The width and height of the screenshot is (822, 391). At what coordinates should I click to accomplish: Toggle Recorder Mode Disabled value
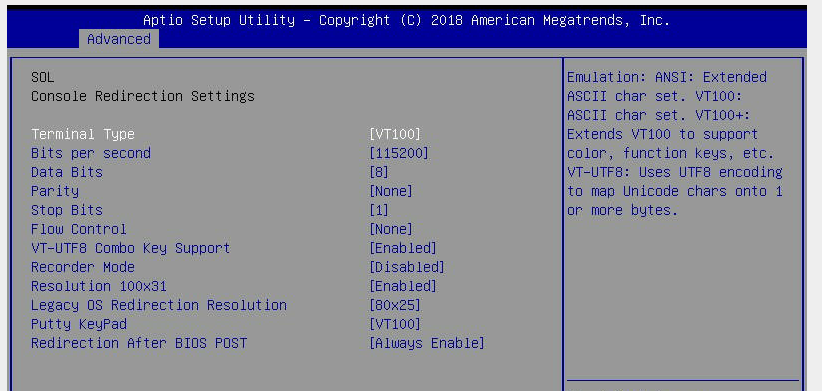pos(407,267)
